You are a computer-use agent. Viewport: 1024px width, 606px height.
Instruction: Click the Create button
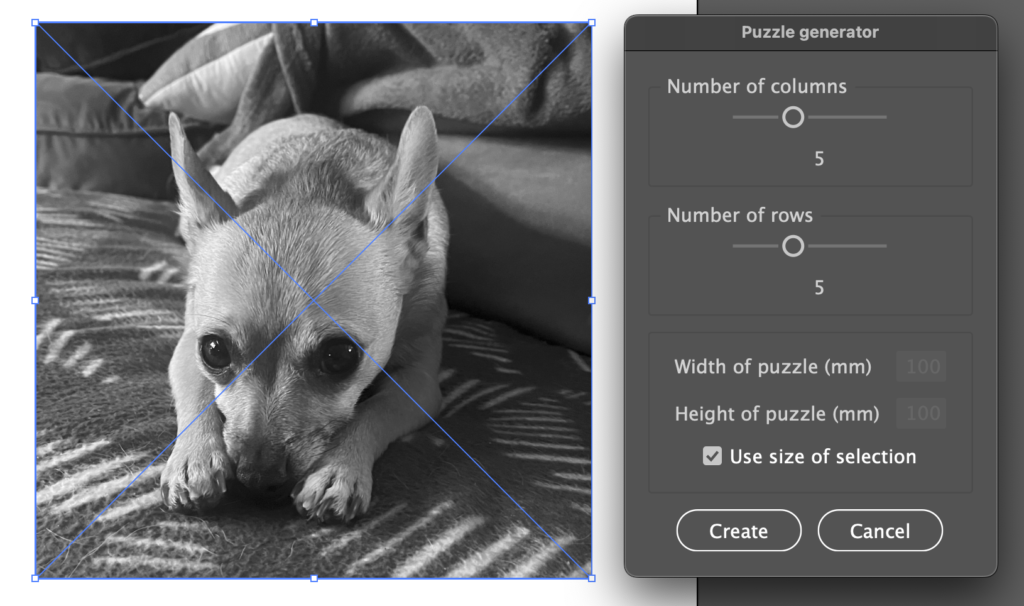pyautogui.click(x=739, y=530)
